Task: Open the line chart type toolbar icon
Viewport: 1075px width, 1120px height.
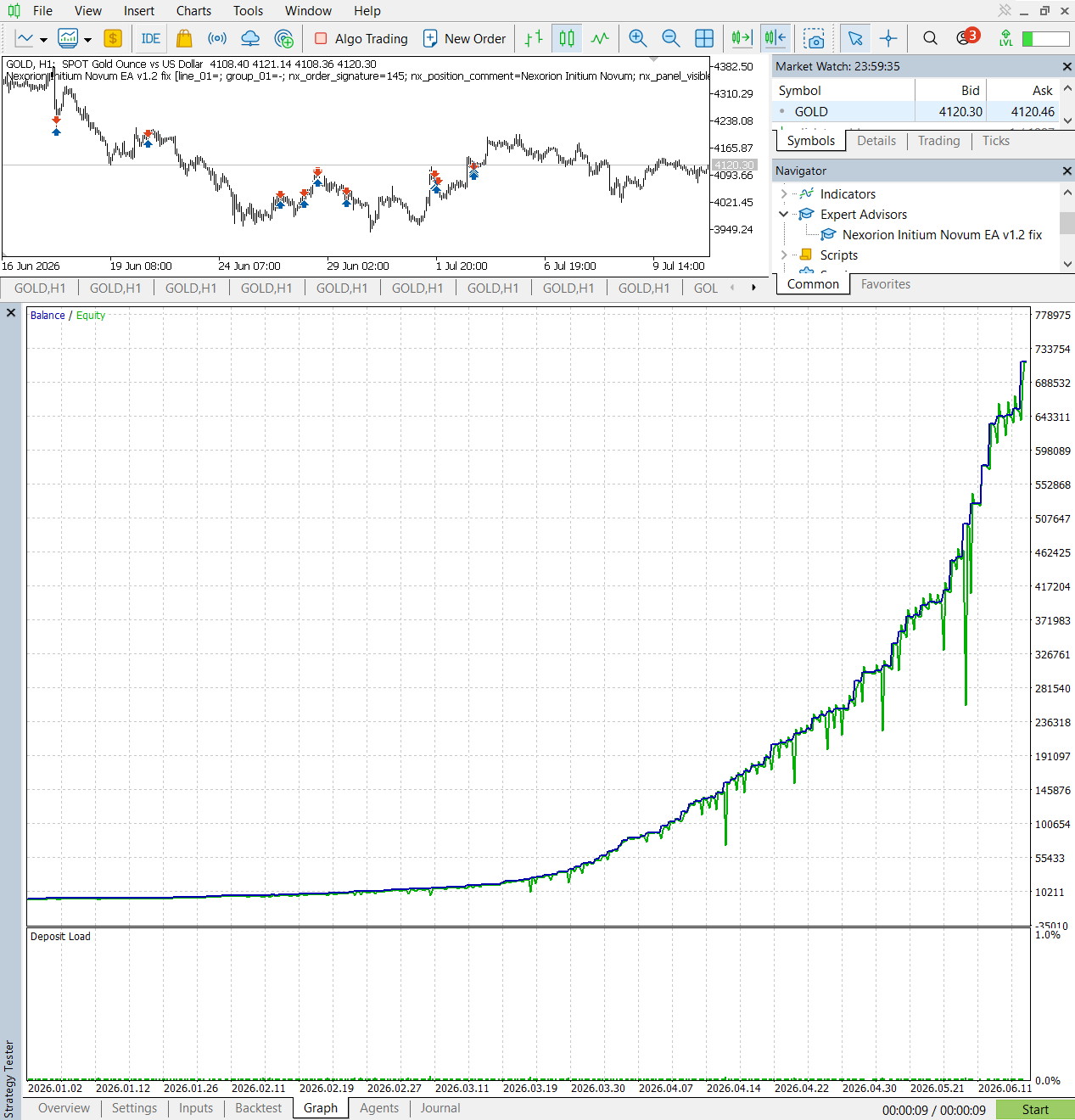Action: tap(24, 38)
